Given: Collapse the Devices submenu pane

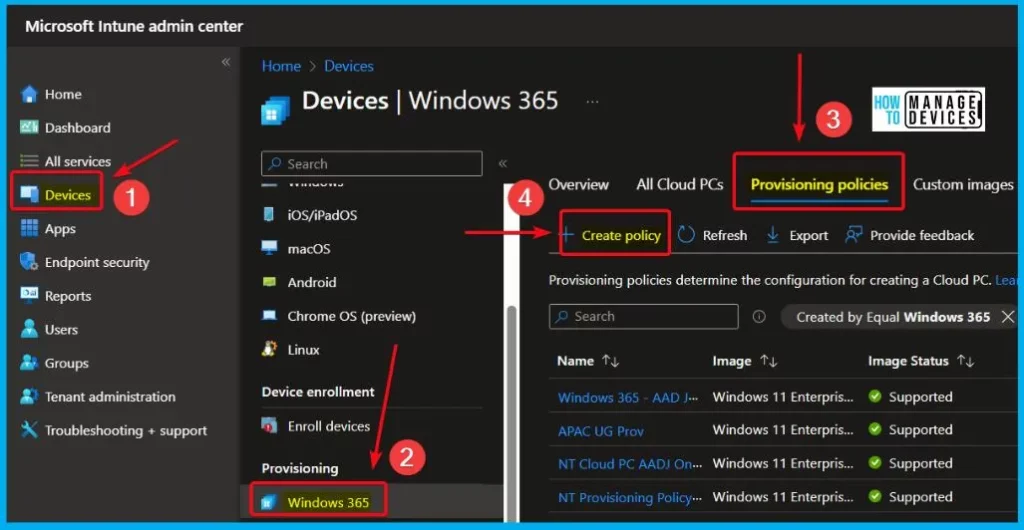Looking at the screenshot, I should [503, 164].
